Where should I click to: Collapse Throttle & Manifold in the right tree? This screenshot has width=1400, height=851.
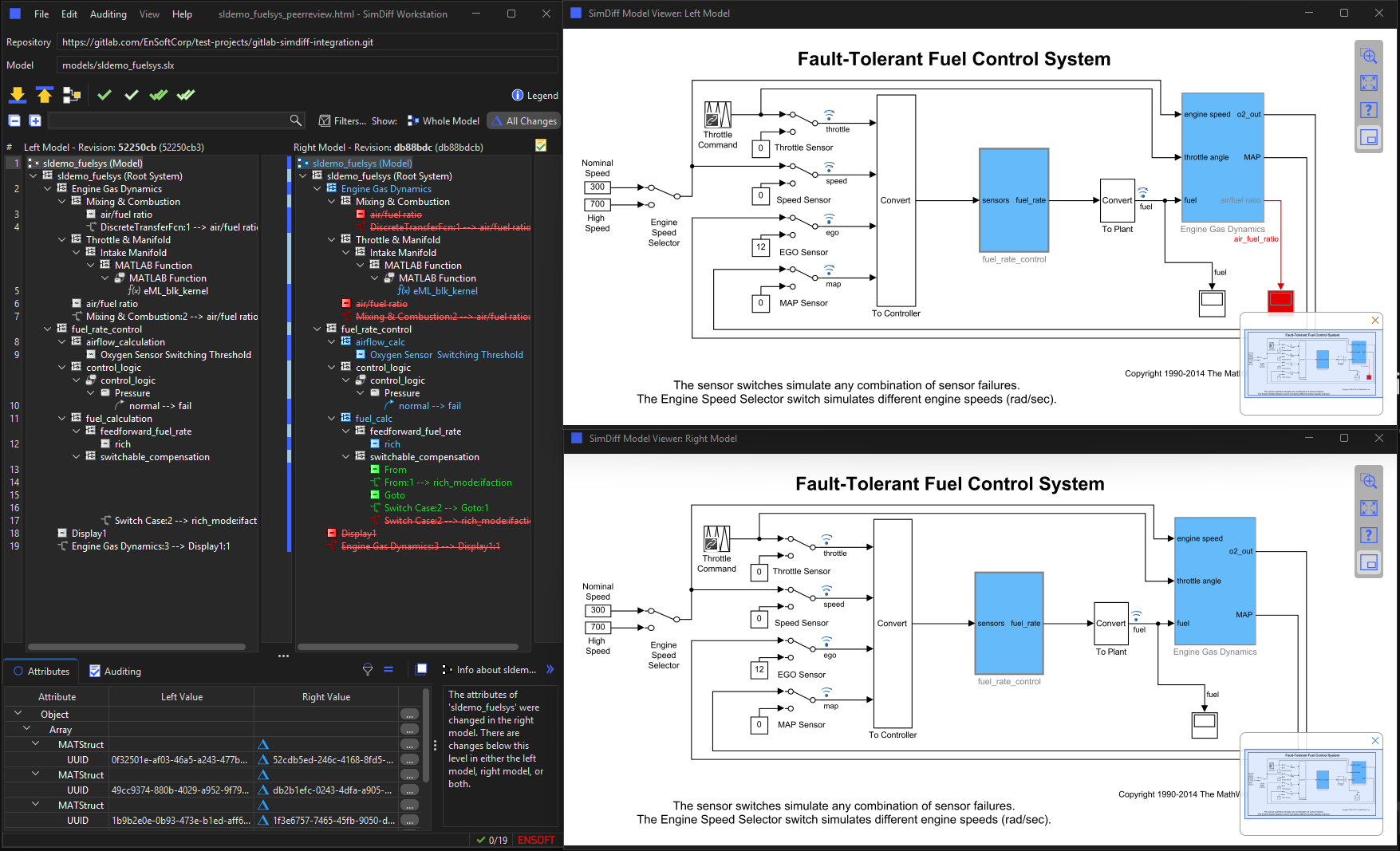331,240
